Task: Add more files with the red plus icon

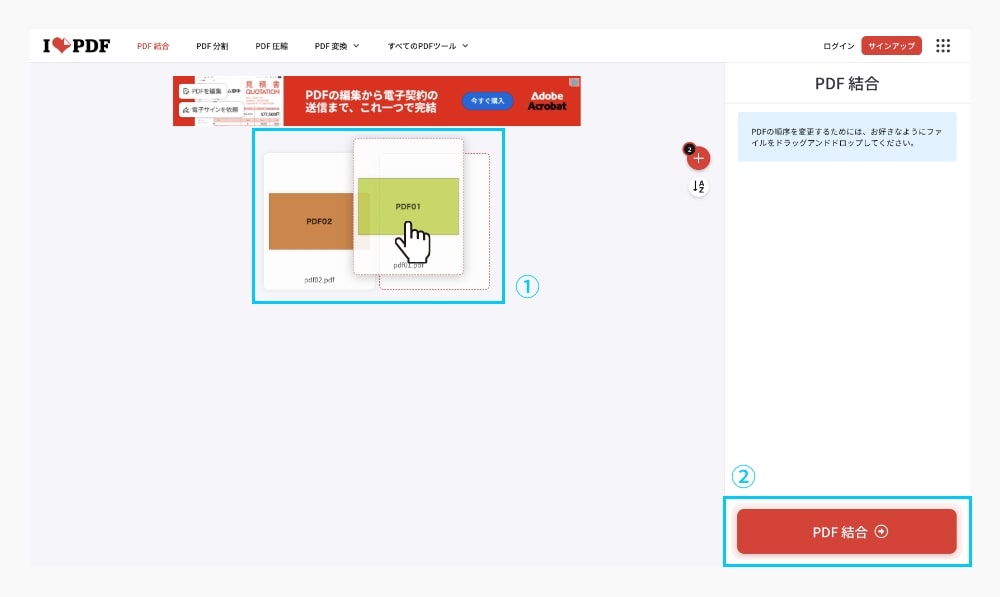Action: (697, 157)
